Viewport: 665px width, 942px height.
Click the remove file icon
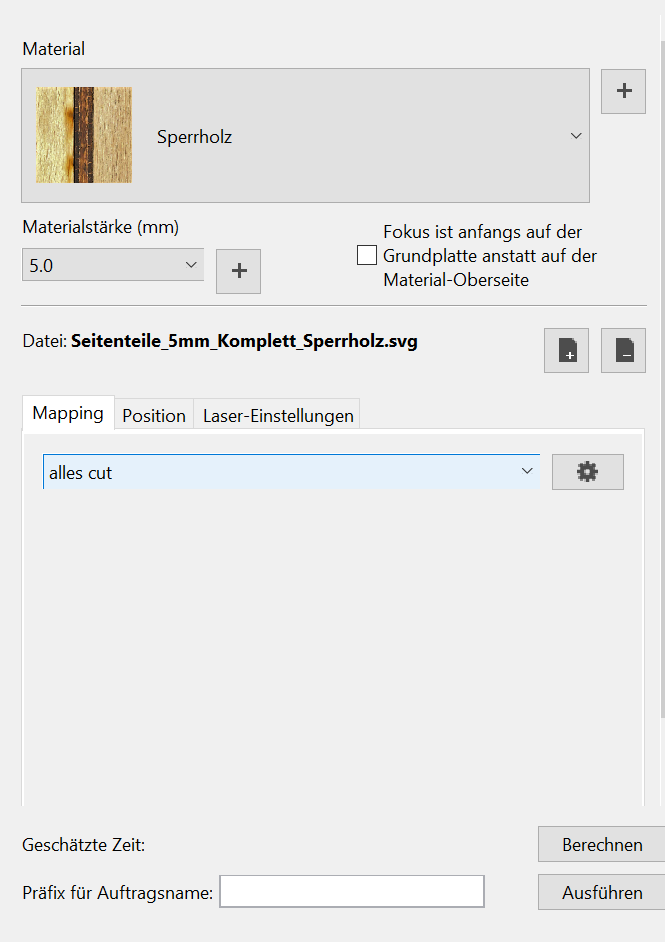pos(623,351)
